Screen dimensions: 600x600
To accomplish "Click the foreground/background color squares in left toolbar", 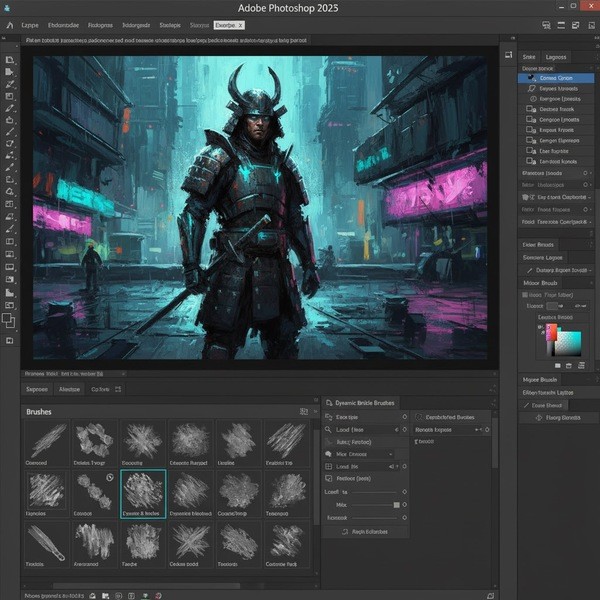I will [x=8, y=320].
